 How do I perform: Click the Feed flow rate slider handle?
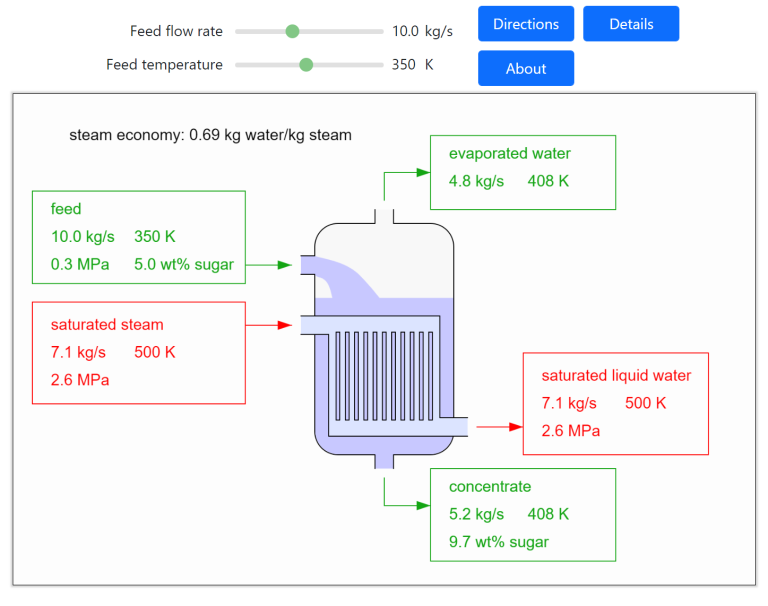click(292, 31)
